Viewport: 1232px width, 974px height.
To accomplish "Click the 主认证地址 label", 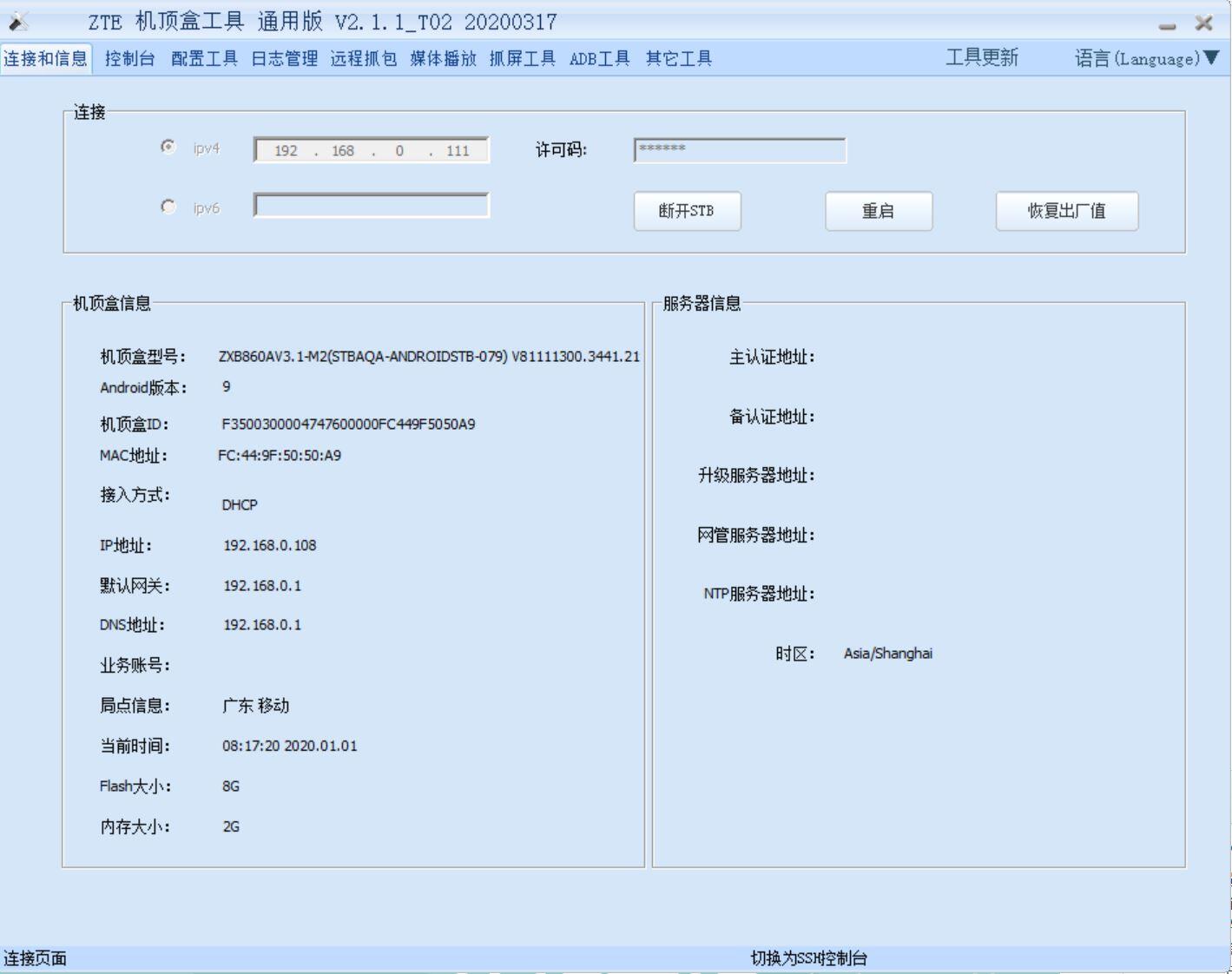I will point(772,357).
